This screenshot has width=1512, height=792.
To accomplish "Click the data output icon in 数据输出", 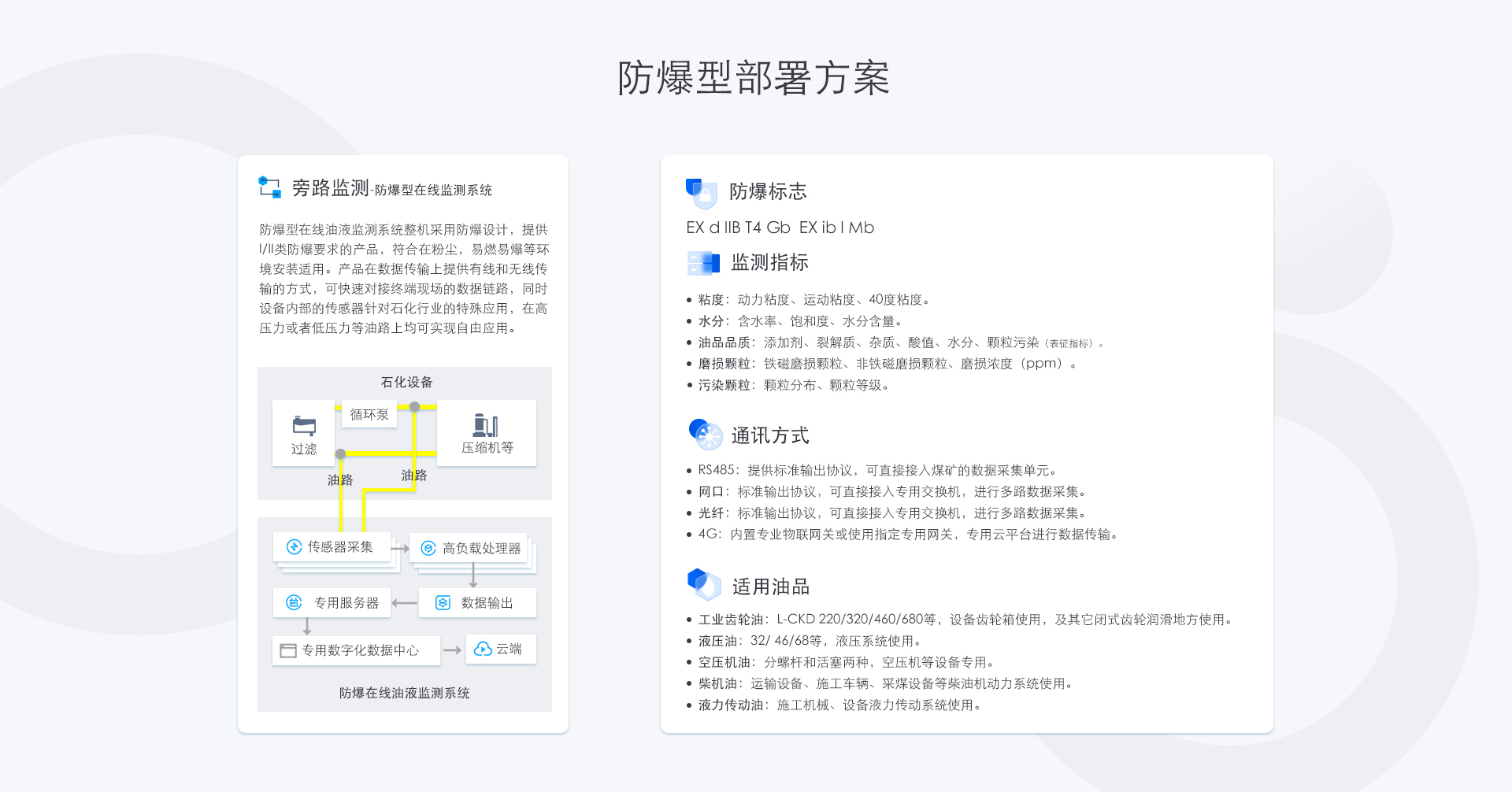I will [443, 603].
